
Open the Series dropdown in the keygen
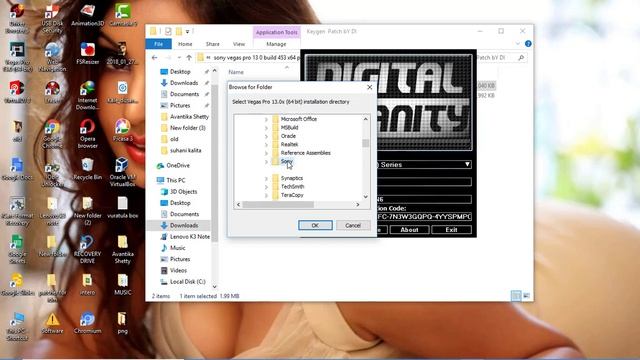[x=467, y=164]
